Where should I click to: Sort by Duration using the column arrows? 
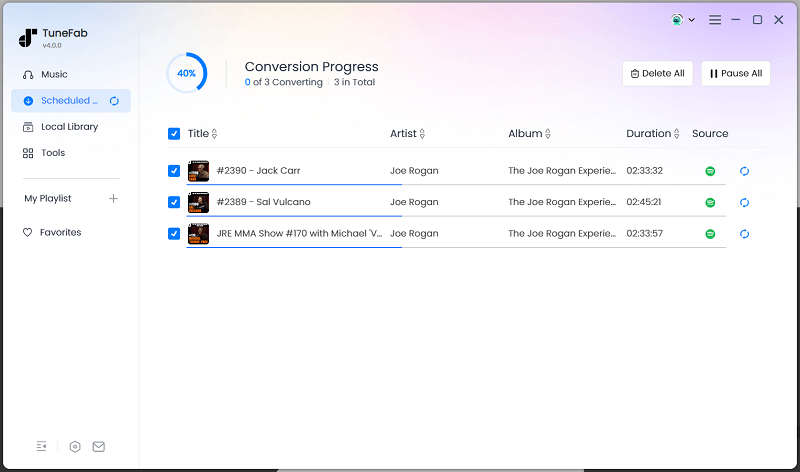click(679, 134)
